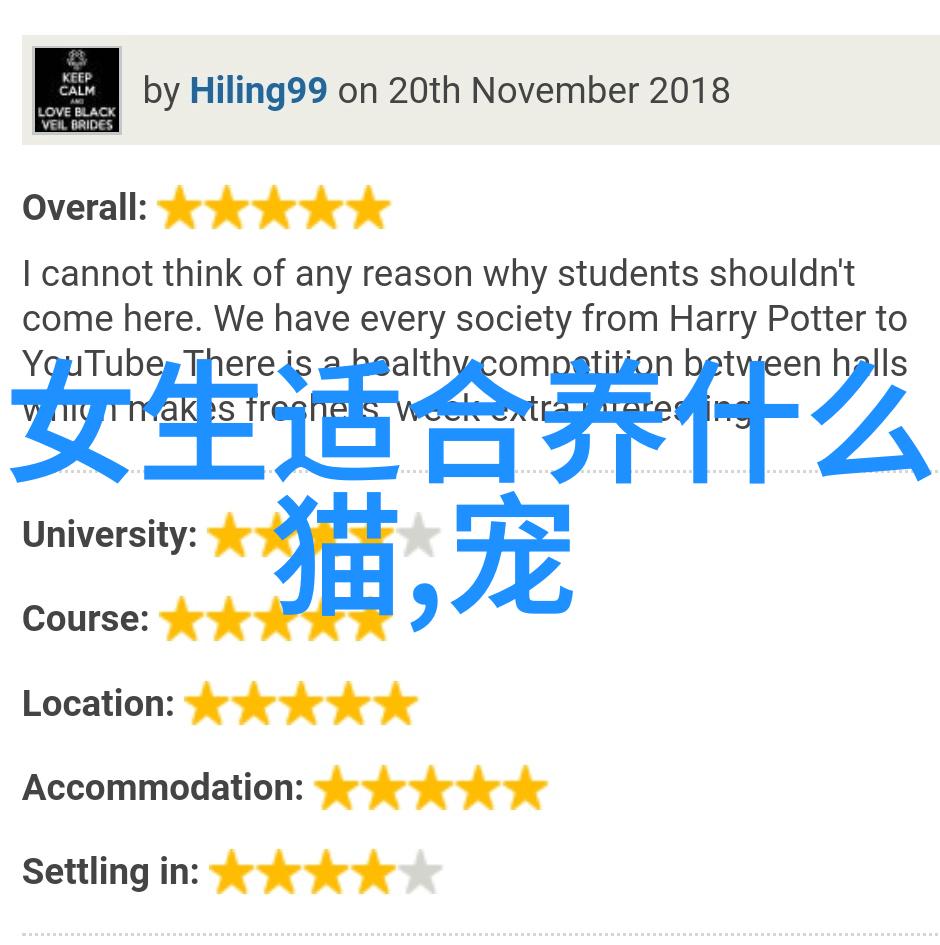
Task: Click the Settling in label
Action: 110,872
